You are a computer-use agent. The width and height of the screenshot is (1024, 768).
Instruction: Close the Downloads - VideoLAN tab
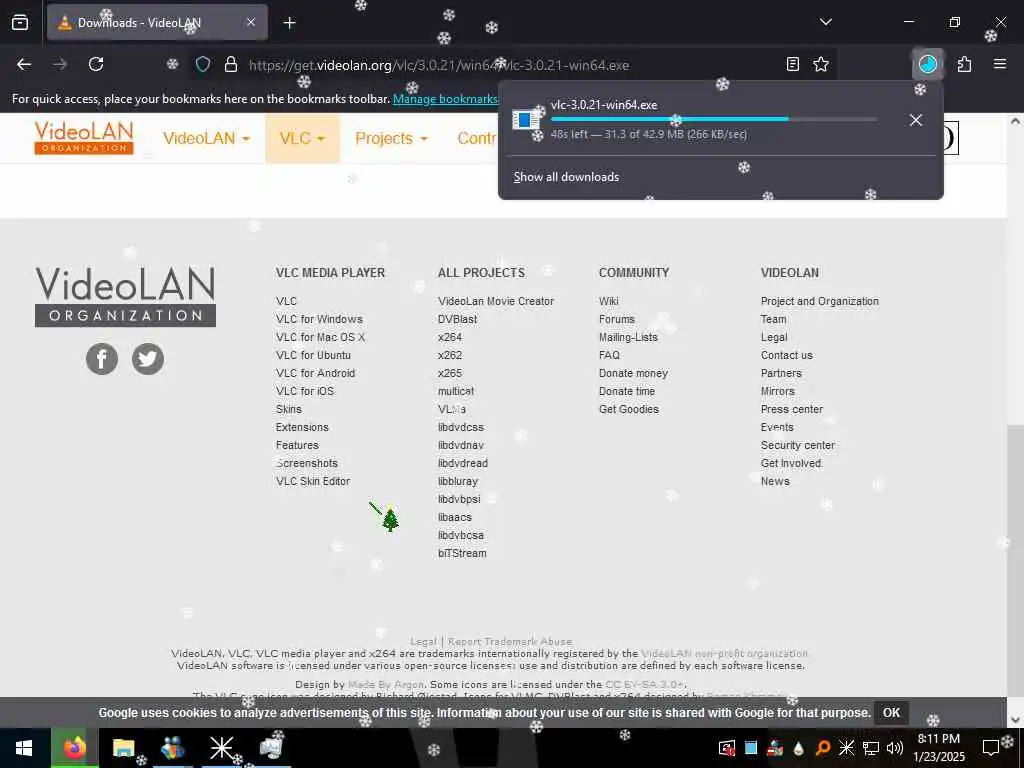point(251,22)
